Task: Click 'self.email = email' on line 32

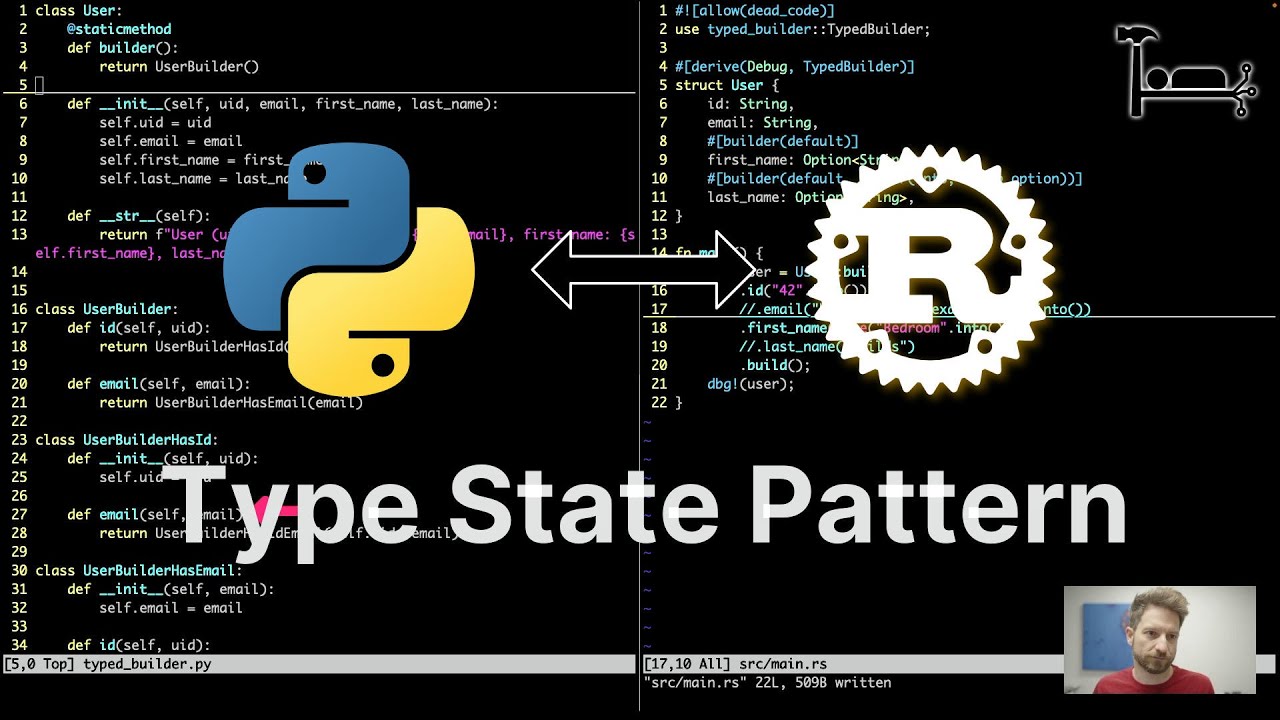Action: tap(171, 607)
